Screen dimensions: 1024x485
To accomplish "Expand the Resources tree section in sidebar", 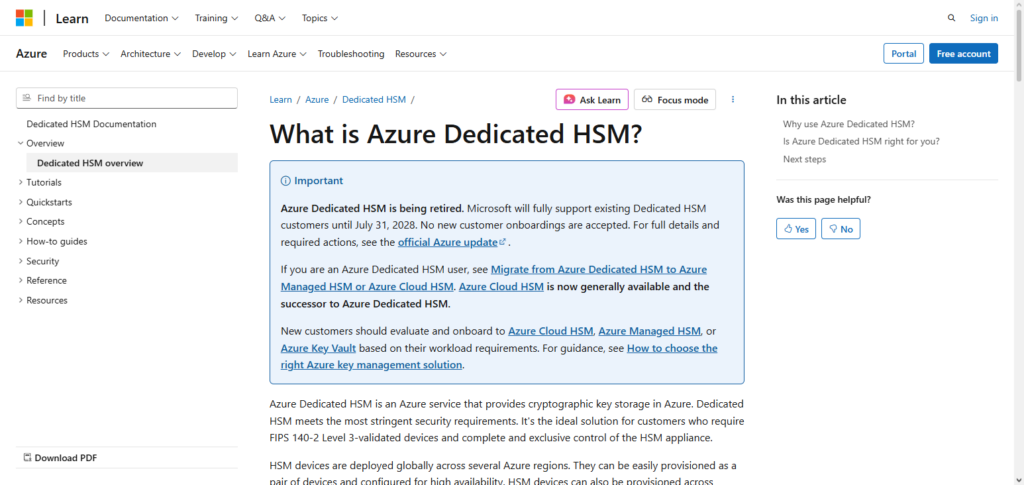I will click(42, 300).
